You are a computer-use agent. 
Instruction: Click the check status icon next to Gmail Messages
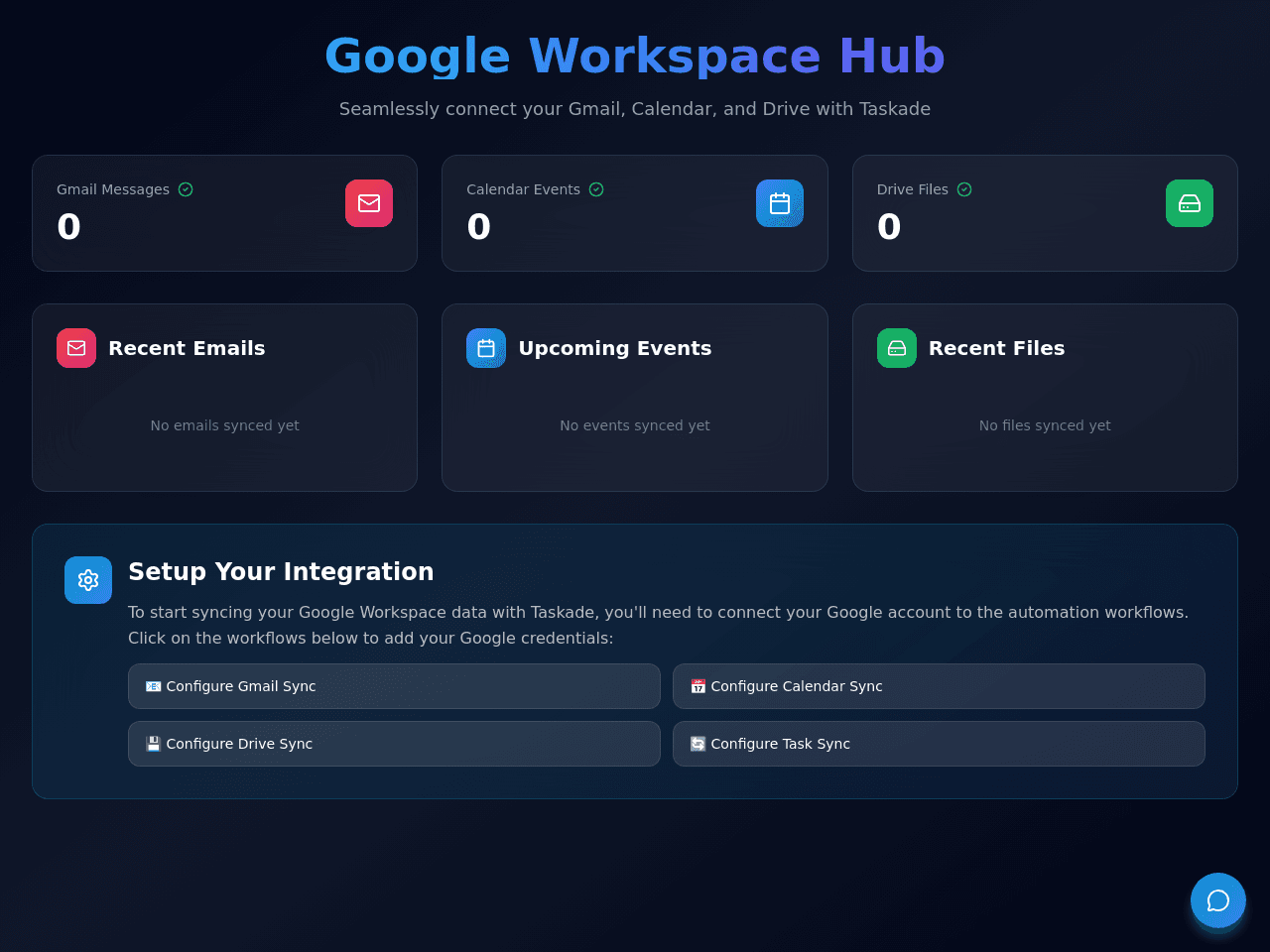point(186,189)
